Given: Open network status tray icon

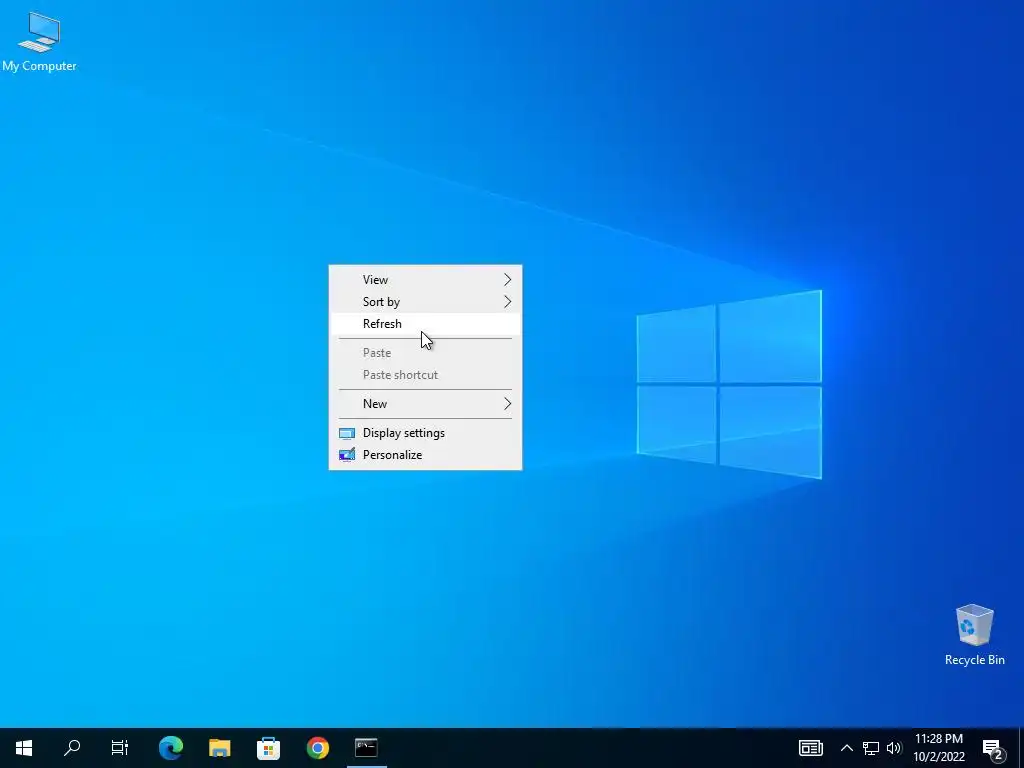Looking at the screenshot, I should click(x=871, y=748).
